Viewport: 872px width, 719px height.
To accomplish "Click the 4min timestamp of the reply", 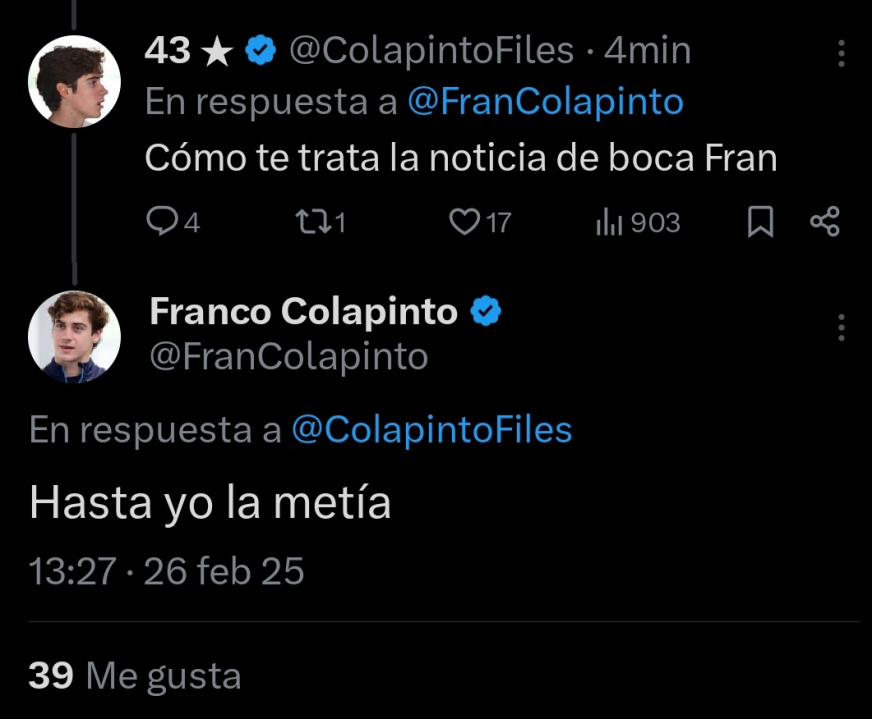I will (x=648, y=51).
